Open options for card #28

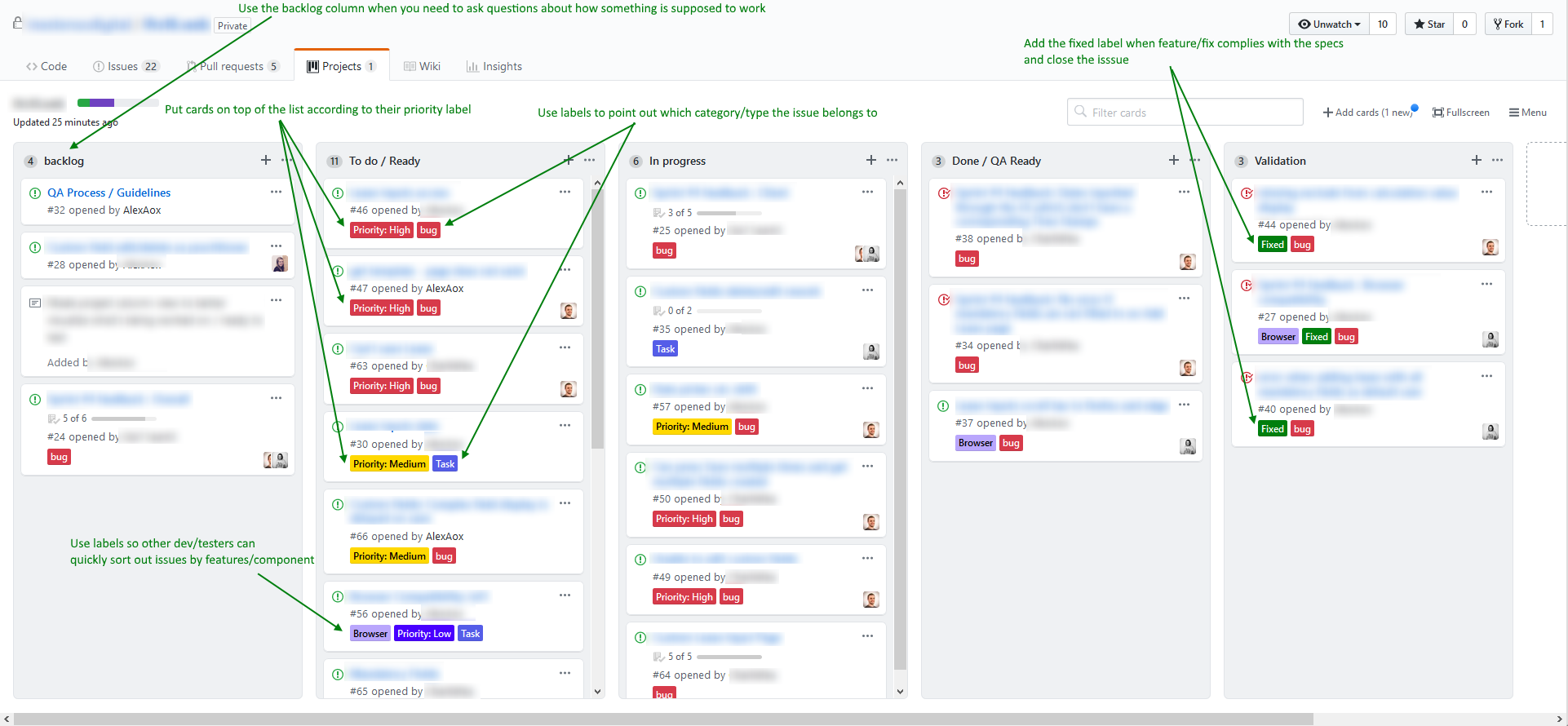pos(277,246)
